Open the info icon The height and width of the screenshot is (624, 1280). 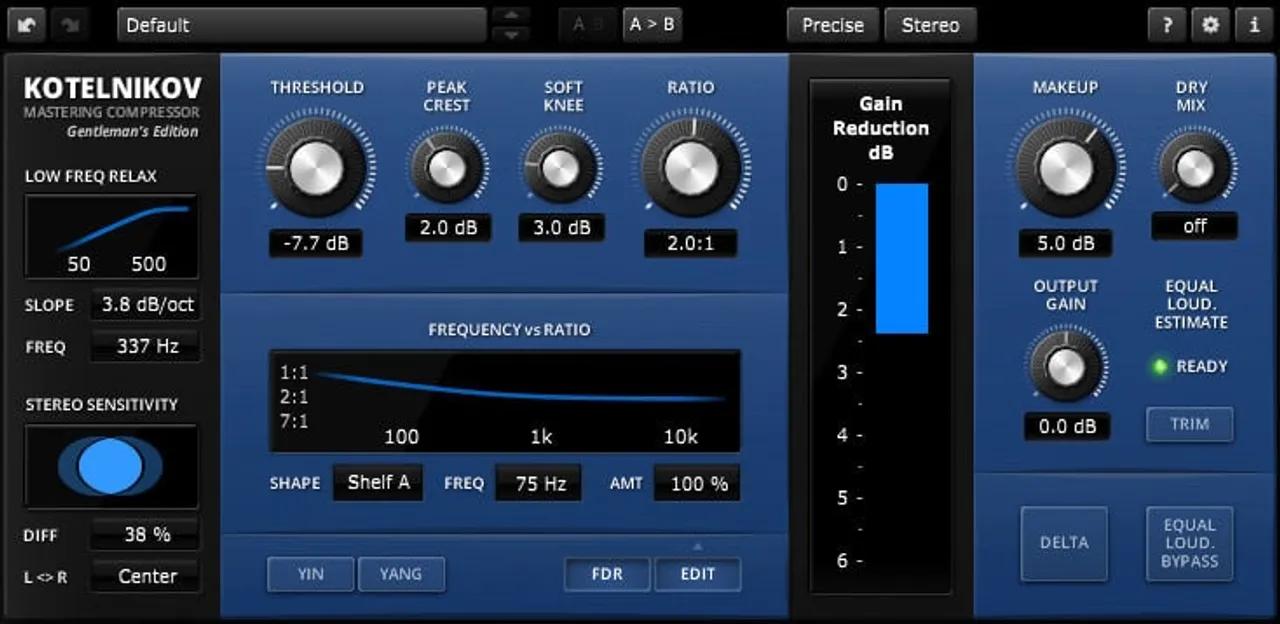click(1254, 25)
